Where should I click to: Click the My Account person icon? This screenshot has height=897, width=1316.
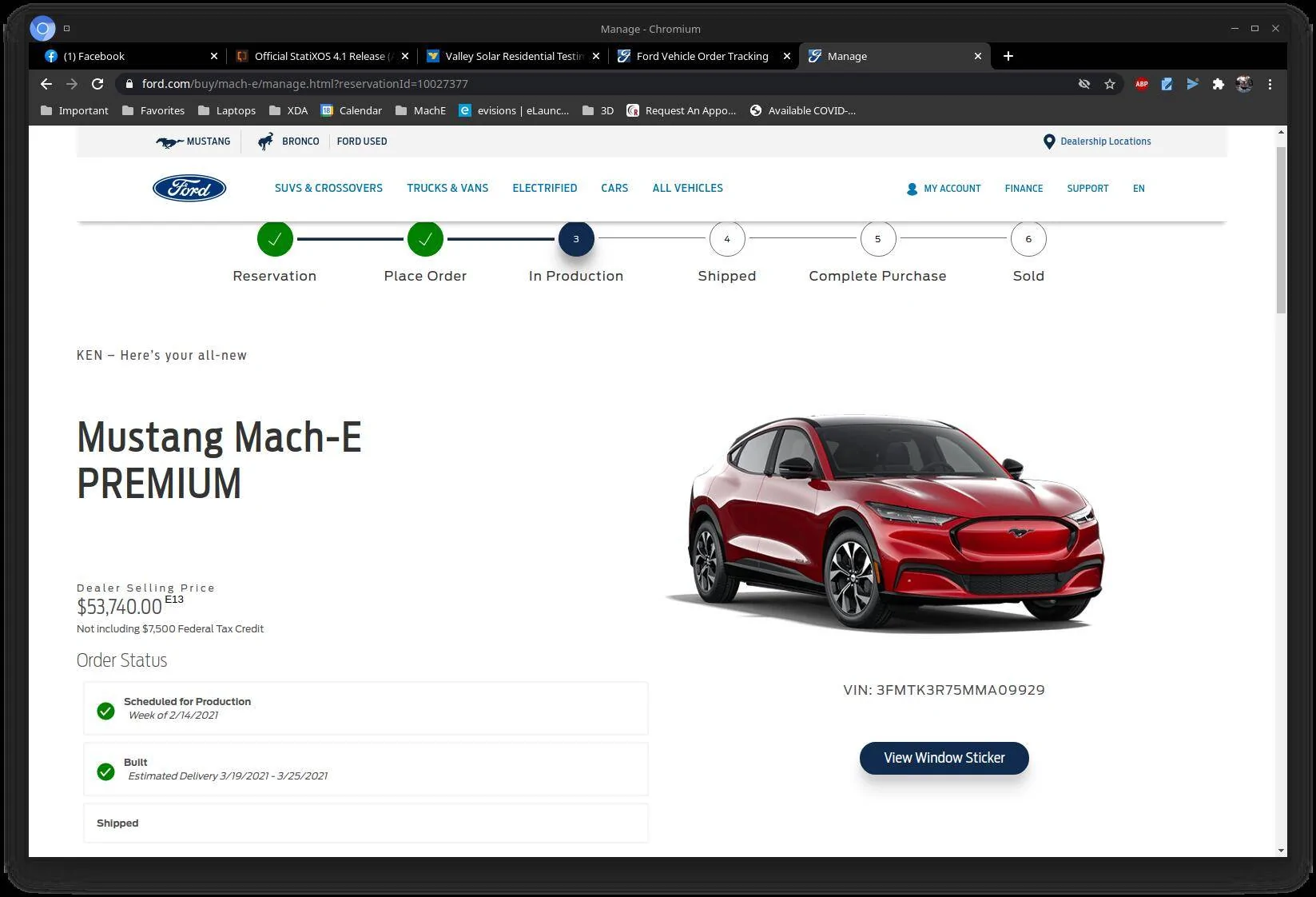click(912, 189)
